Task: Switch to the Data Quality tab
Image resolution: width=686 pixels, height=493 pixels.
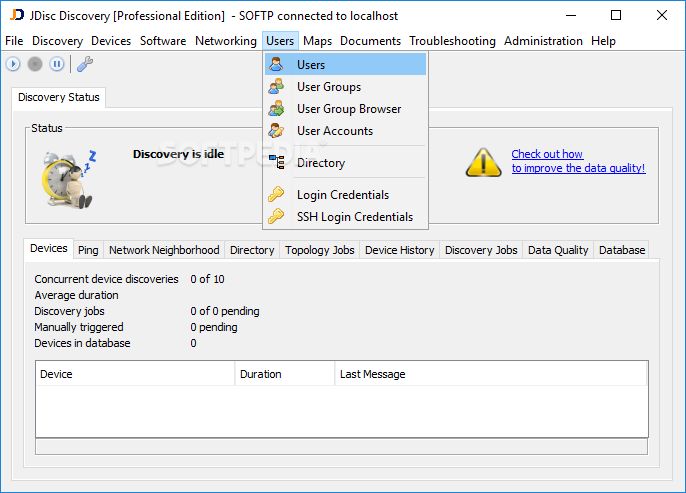Action: [x=558, y=250]
